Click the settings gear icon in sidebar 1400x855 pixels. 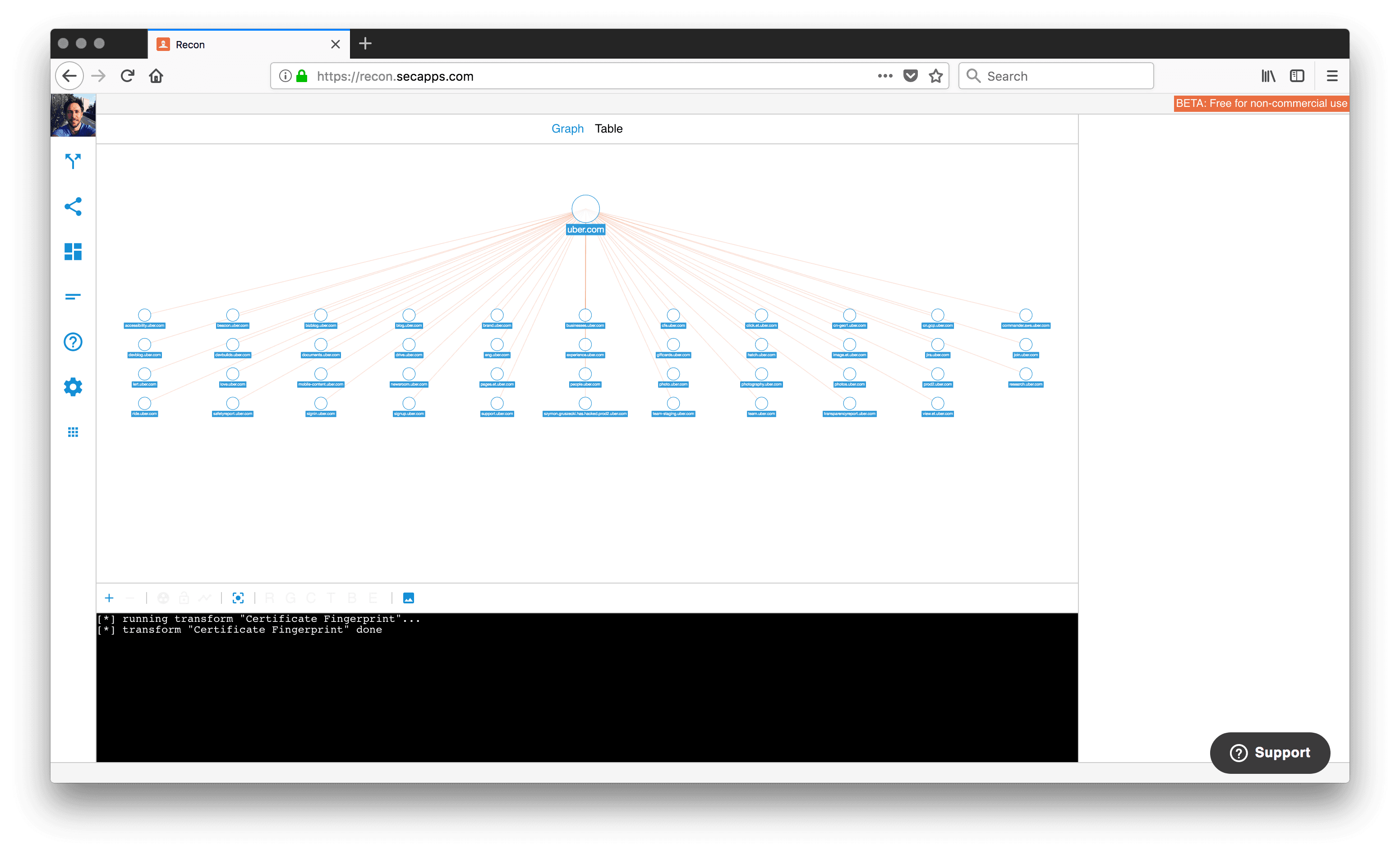72,387
